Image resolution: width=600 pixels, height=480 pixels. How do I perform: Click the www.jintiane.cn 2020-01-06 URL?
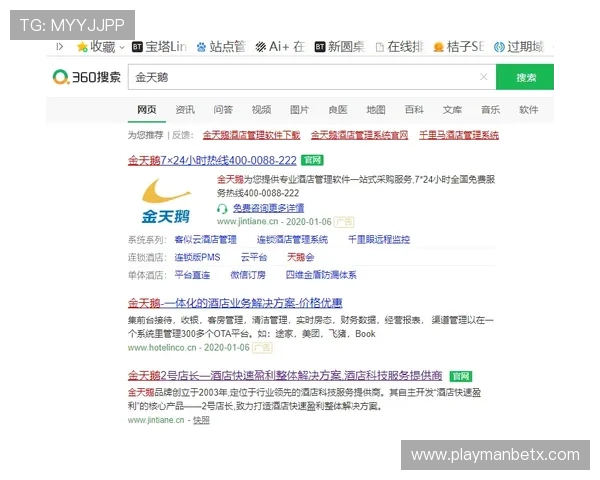pos(274,222)
